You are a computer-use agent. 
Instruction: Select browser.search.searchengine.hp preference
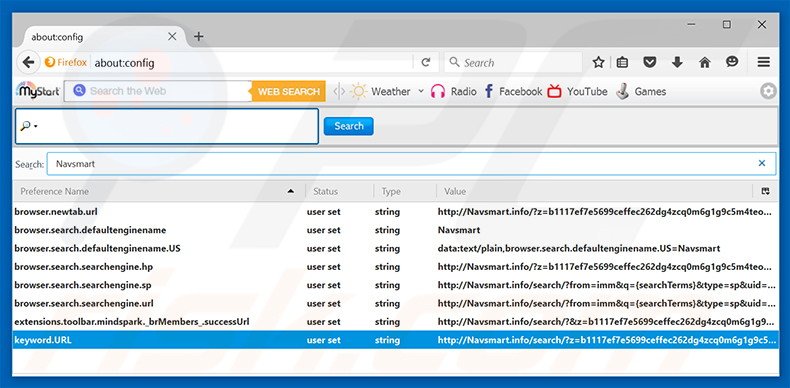pos(395,267)
